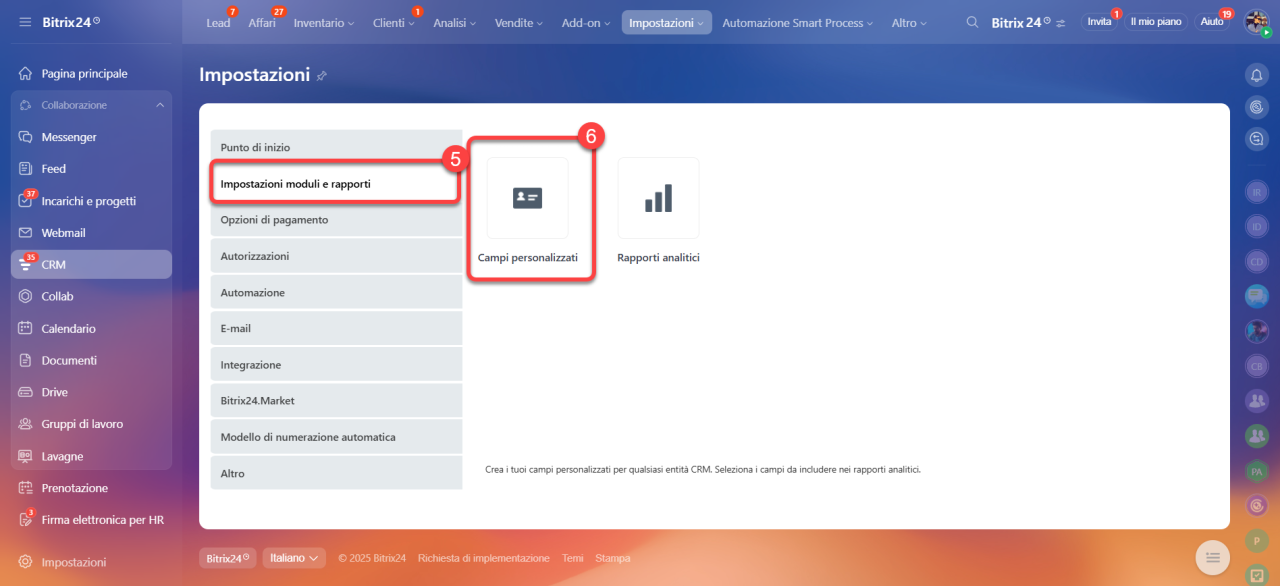Click the Aiuto button
Viewport: 1280px width, 586px height.
click(1211, 22)
